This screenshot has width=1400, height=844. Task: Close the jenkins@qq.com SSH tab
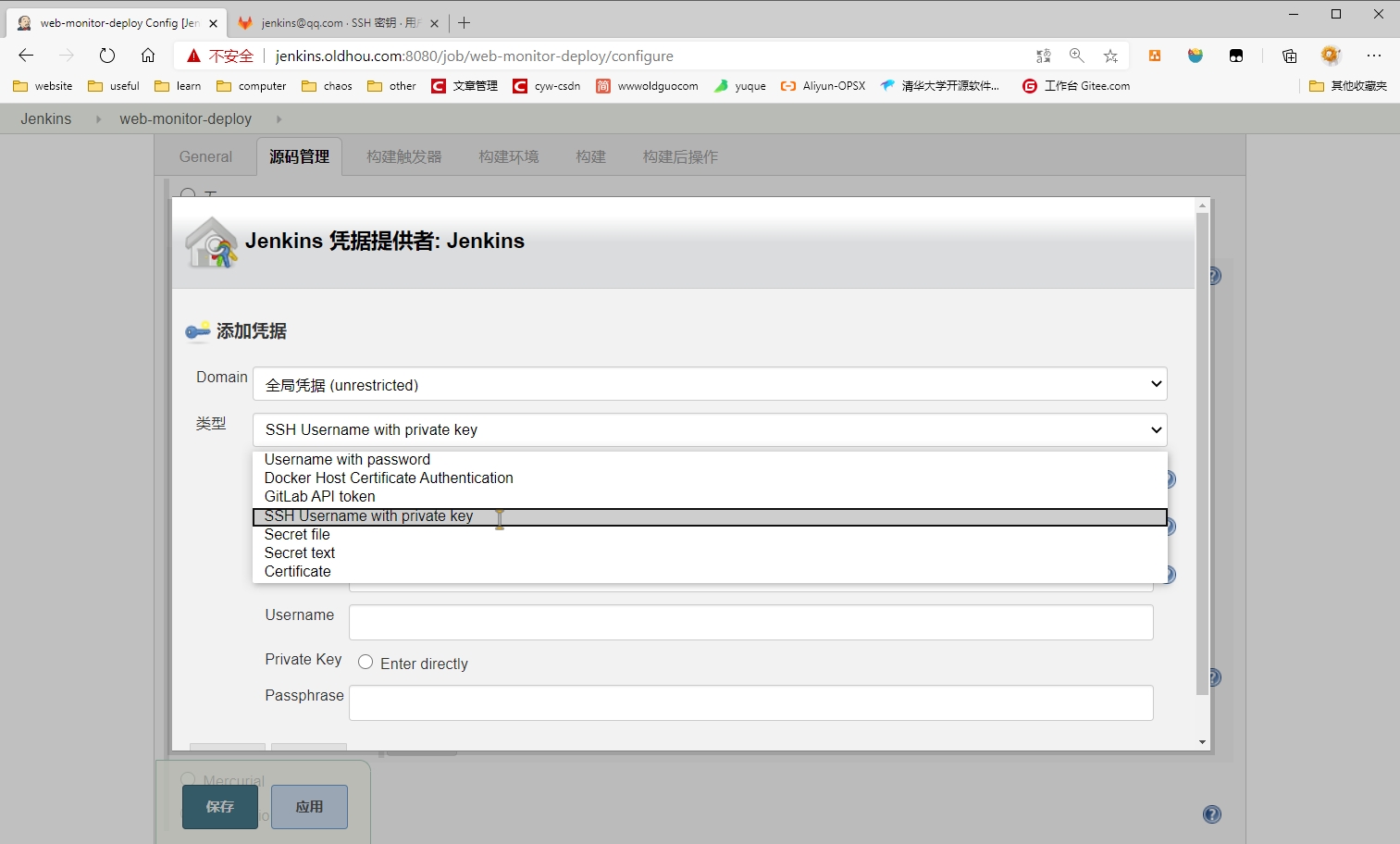[x=434, y=23]
